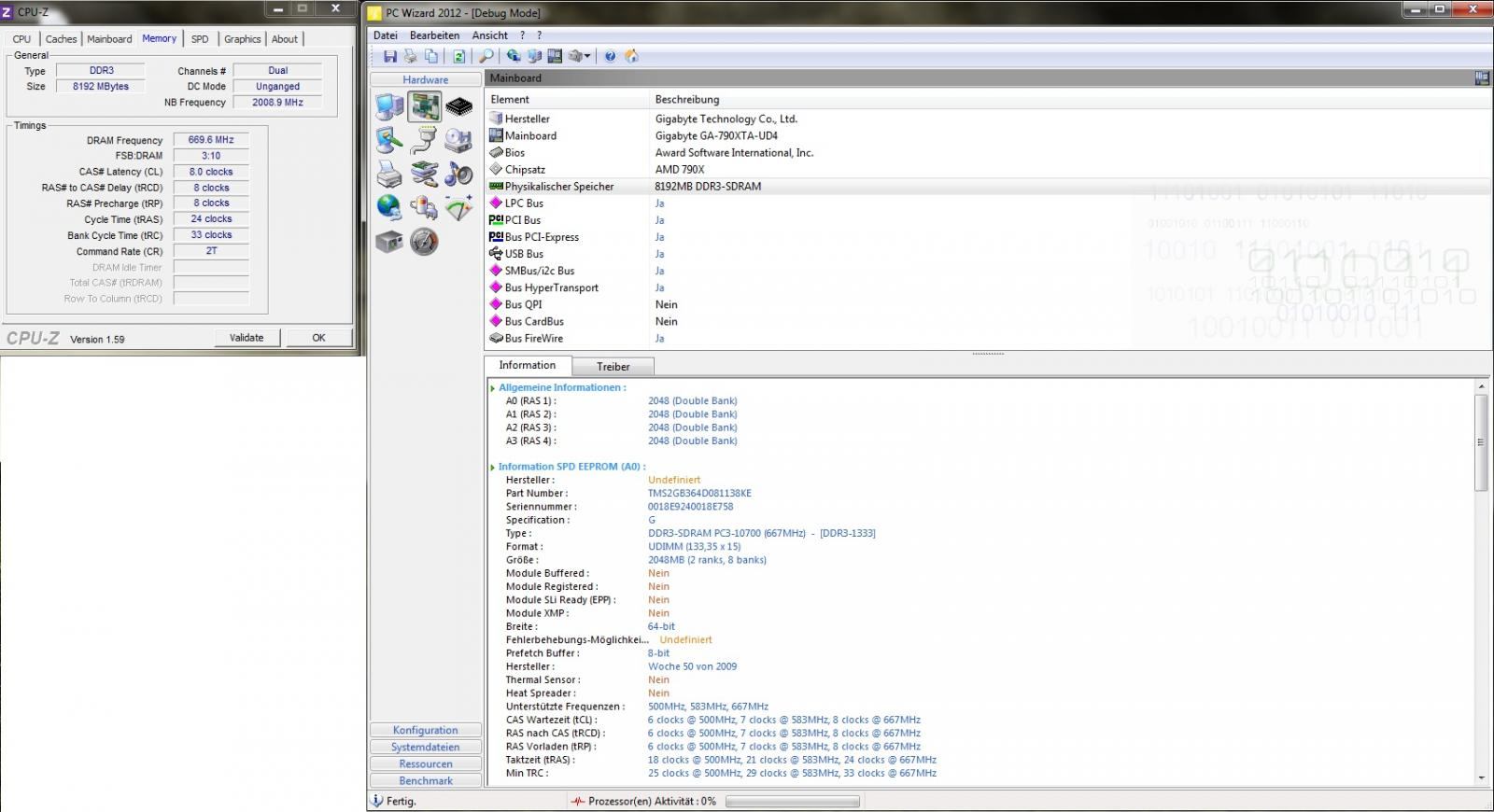This screenshot has height=812, width=1494.
Task: Select the Chipsatz row
Action: click(x=988, y=170)
